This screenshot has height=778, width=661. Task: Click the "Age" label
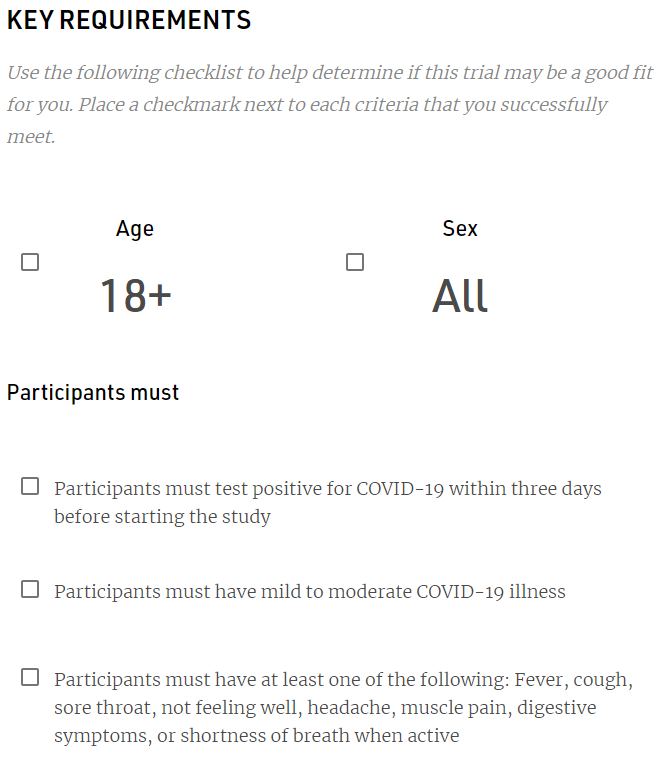135,229
